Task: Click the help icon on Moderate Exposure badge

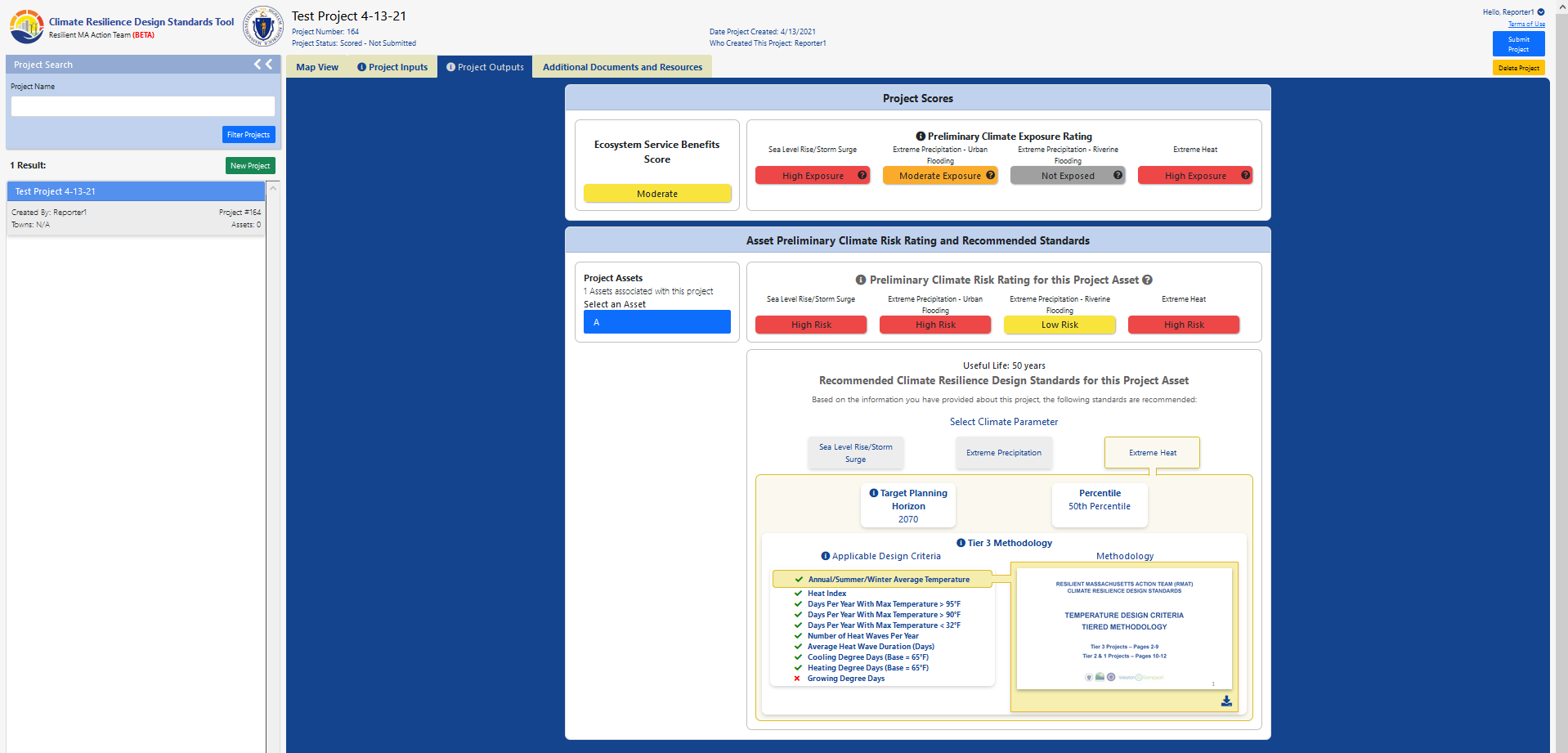Action: [990, 175]
